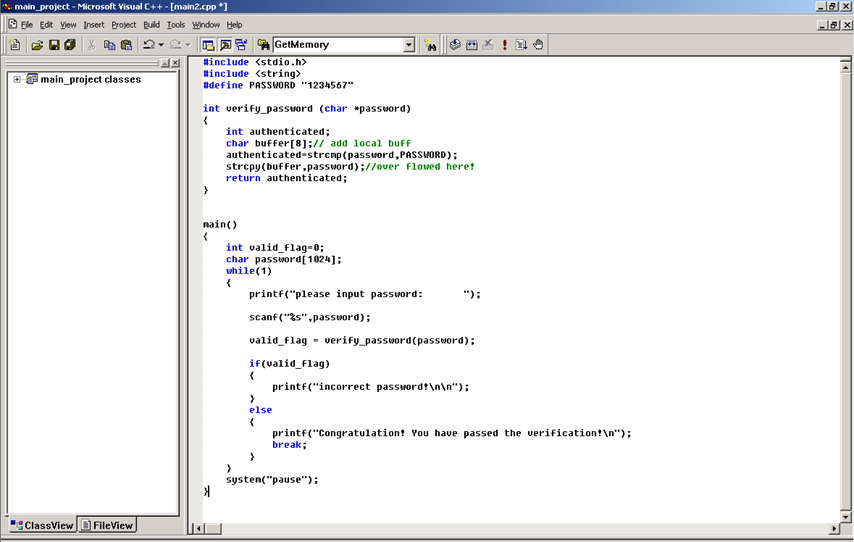Toggle the Output window toolbar button
The width and height of the screenshot is (854, 542).
point(225,45)
